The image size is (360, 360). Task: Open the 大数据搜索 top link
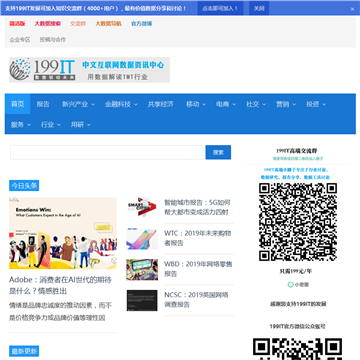tap(48, 24)
